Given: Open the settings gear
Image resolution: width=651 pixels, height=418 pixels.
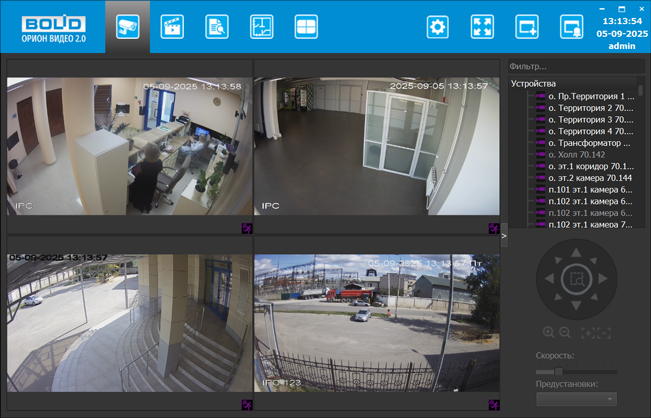Looking at the screenshot, I should pos(437,27).
